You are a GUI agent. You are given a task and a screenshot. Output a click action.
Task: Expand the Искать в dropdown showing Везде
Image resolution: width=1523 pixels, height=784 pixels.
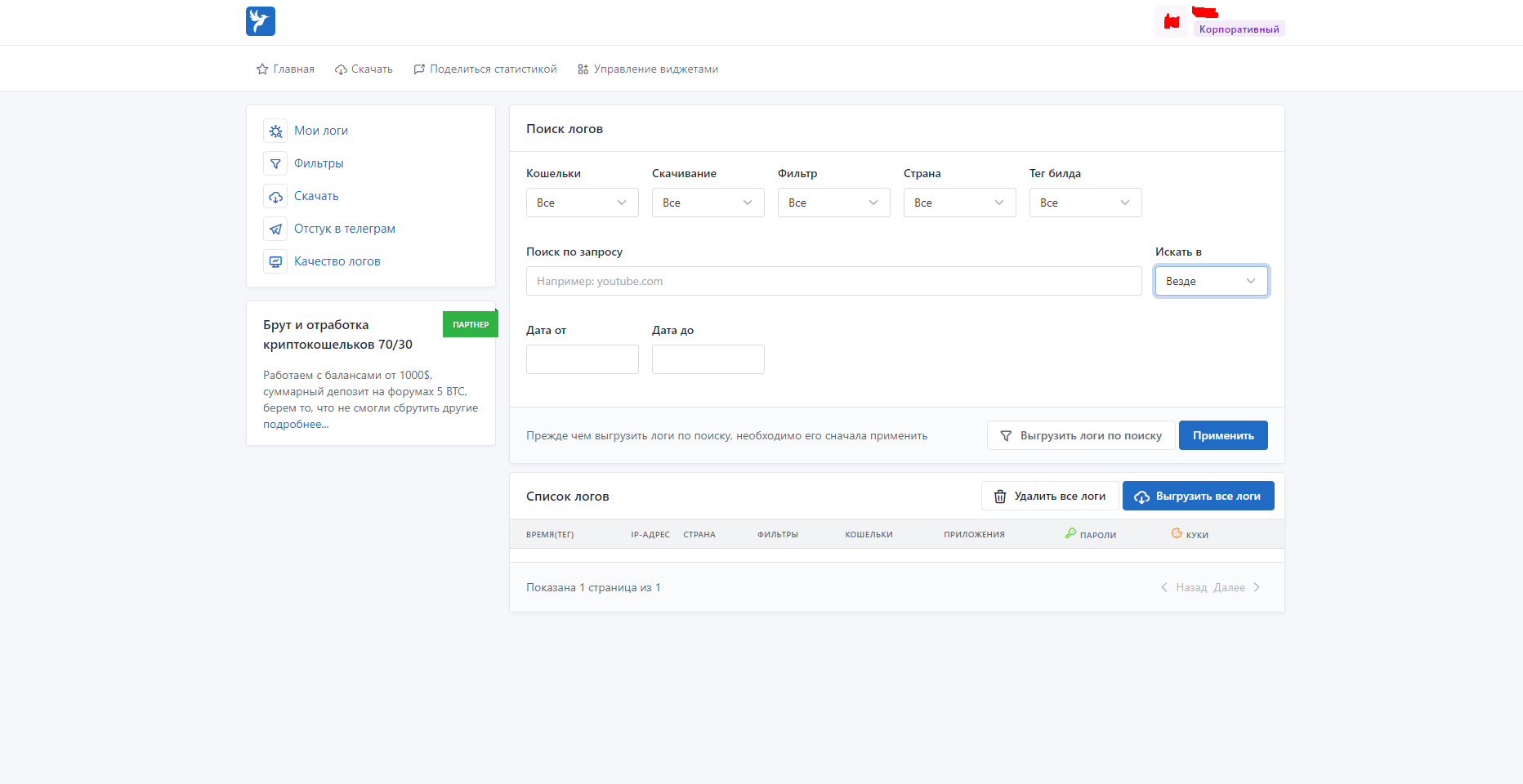(x=1211, y=281)
